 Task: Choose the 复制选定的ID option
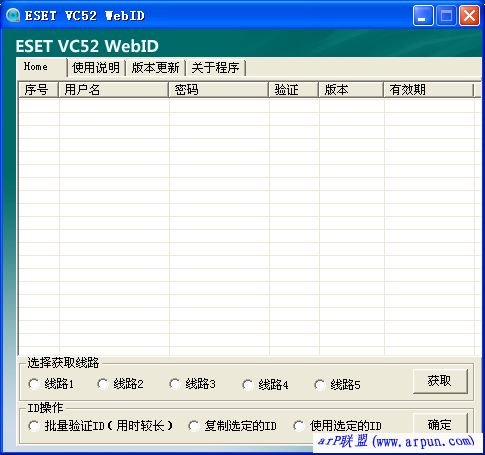coord(232,426)
